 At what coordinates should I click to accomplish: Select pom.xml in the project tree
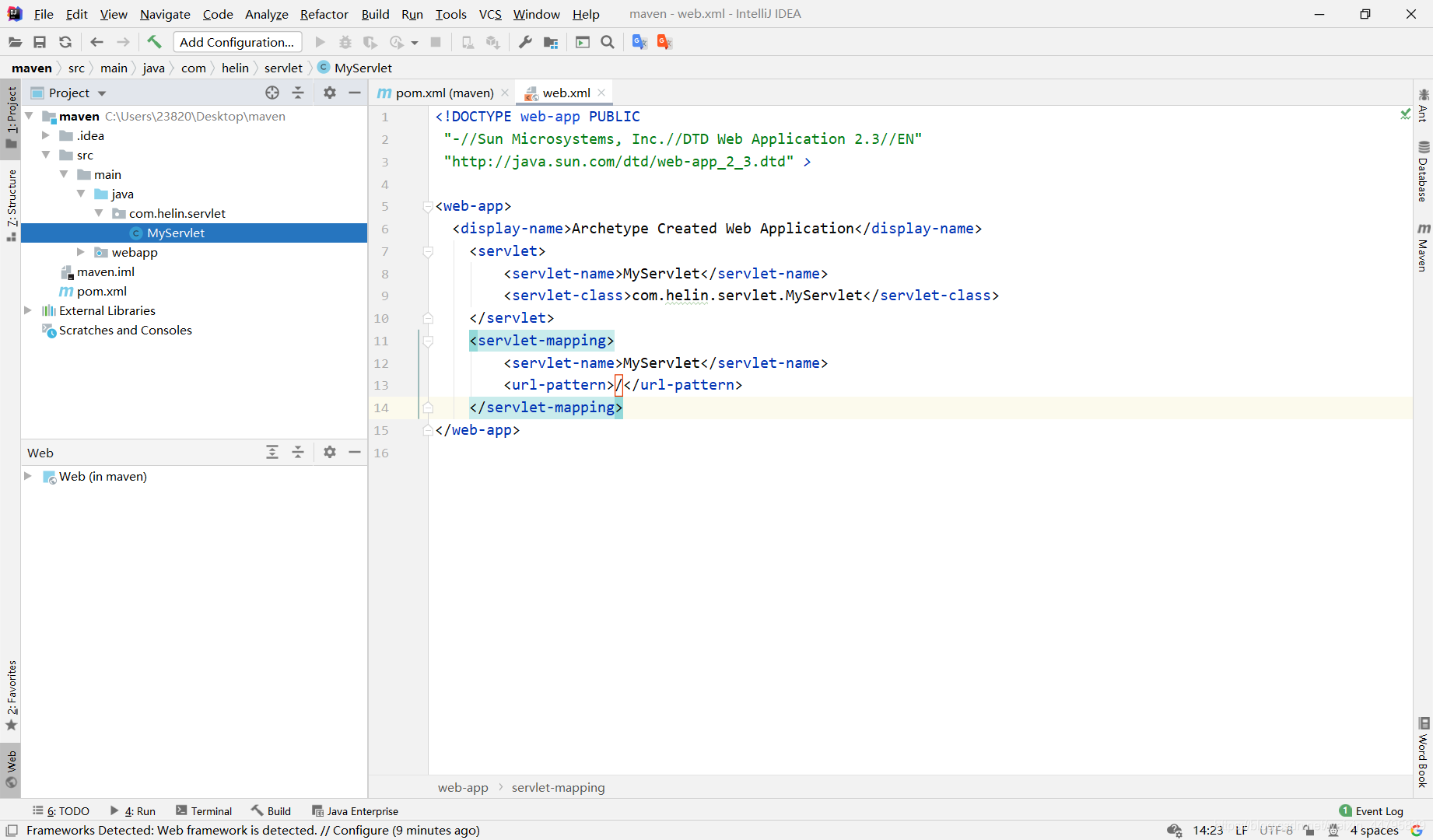pyautogui.click(x=101, y=291)
